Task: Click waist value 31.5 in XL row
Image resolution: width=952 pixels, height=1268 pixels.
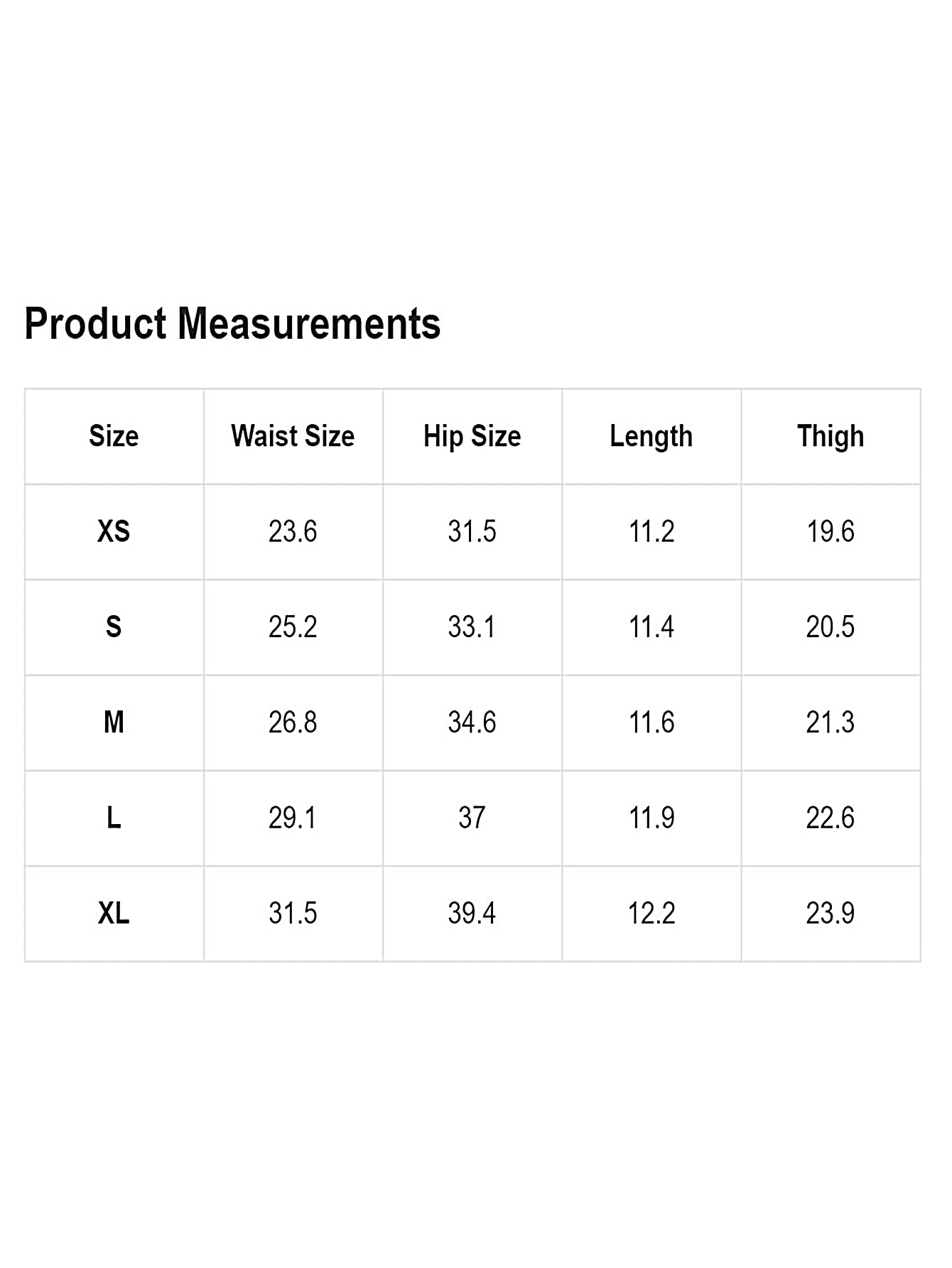Action: [293, 913]
